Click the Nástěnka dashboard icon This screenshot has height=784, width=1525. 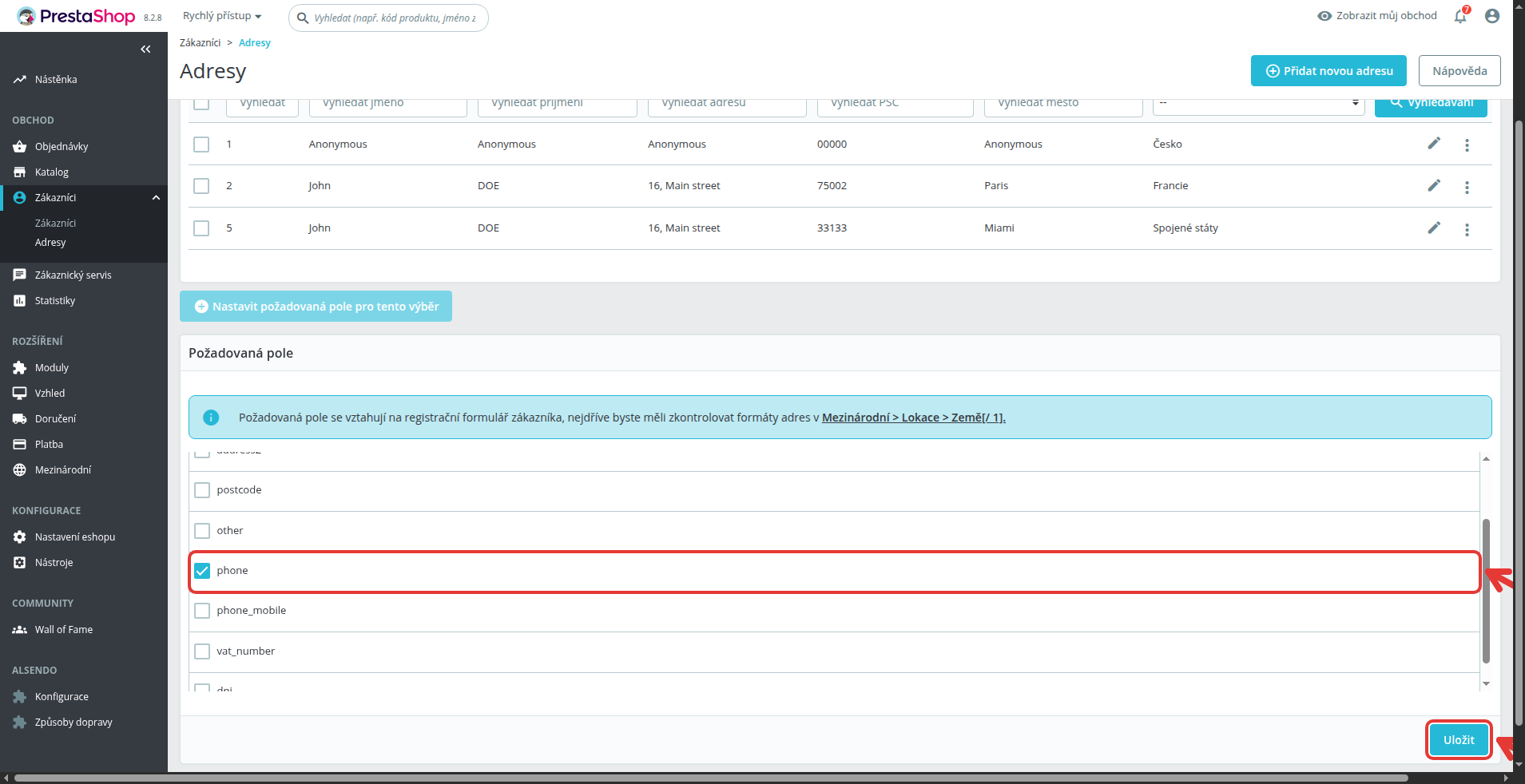[x=20, y=79]
